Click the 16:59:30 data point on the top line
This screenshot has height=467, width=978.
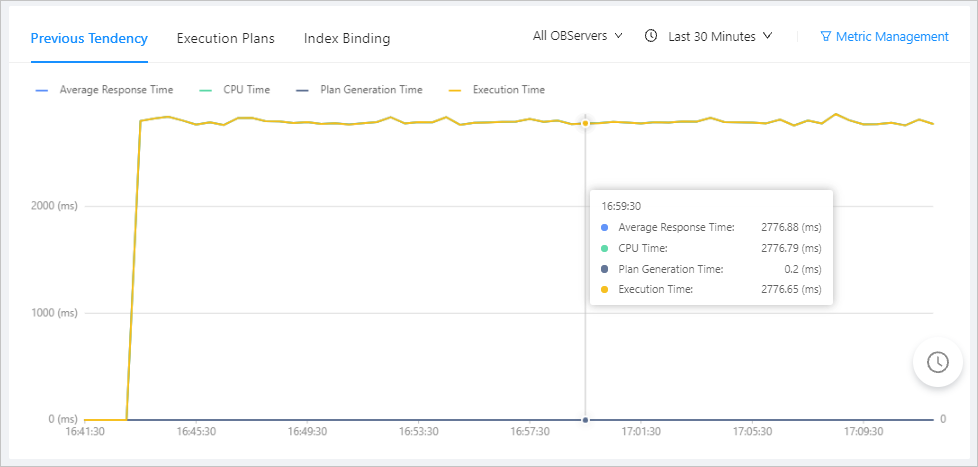[585, 123]
